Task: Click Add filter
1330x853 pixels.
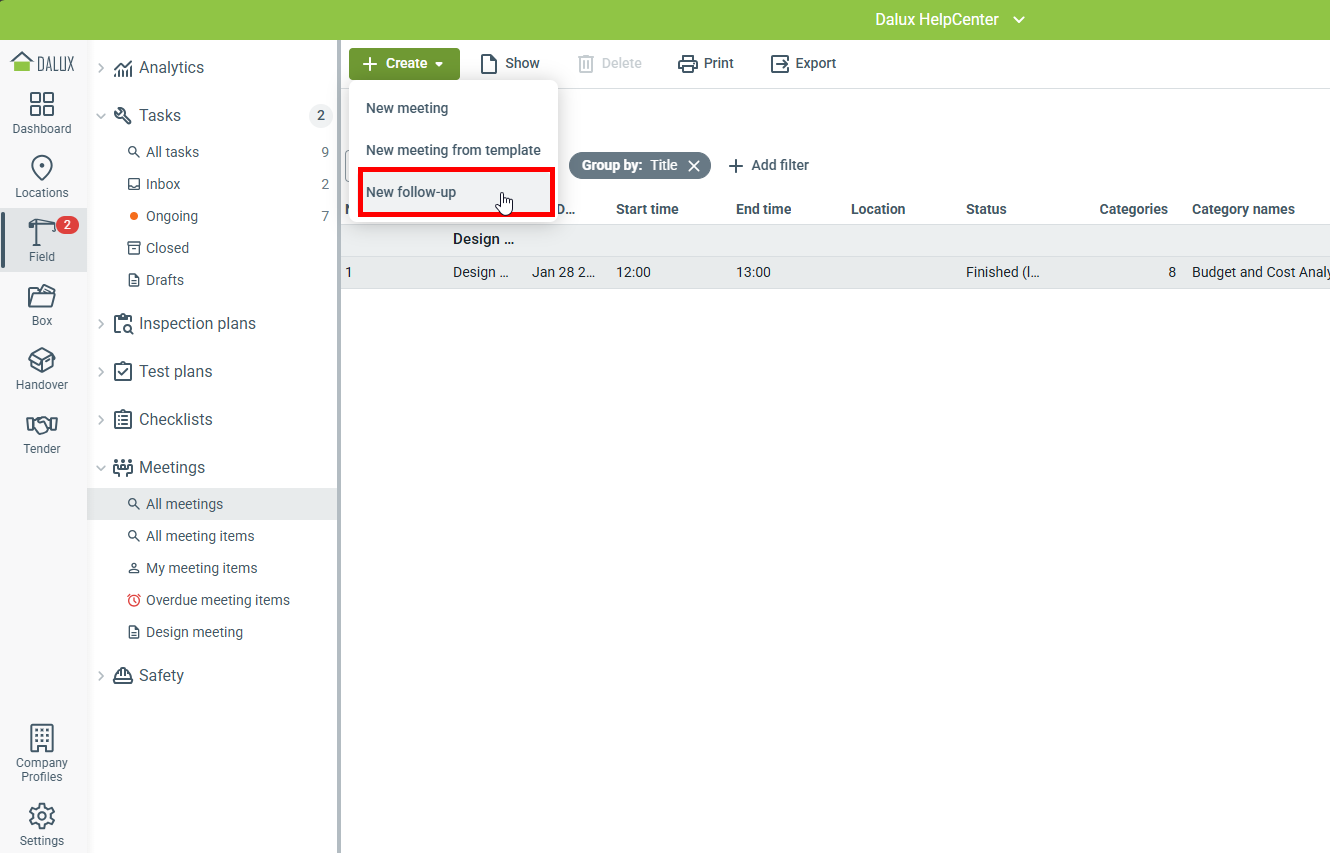Action: pos(768,166)
